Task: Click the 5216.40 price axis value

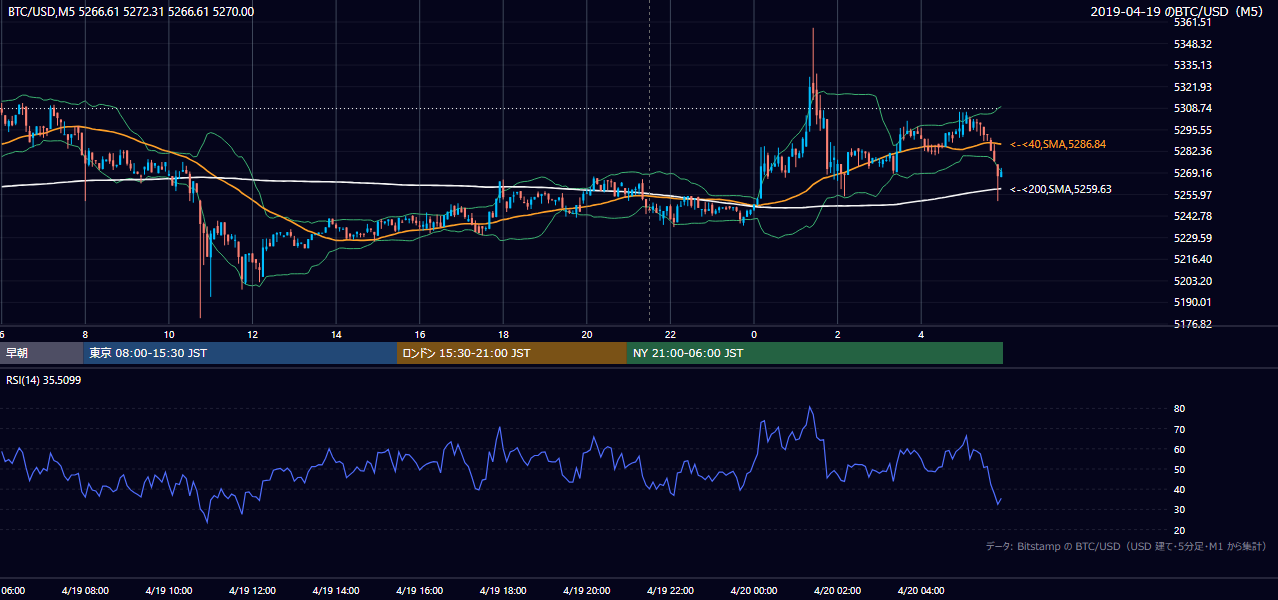Action: point(1193,259)
